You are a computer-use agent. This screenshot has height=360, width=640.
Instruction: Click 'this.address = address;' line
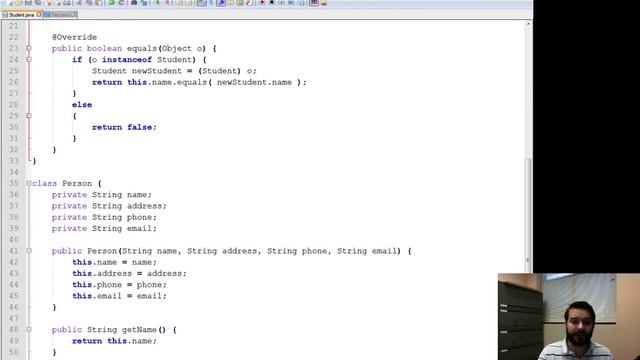[129, 273]
